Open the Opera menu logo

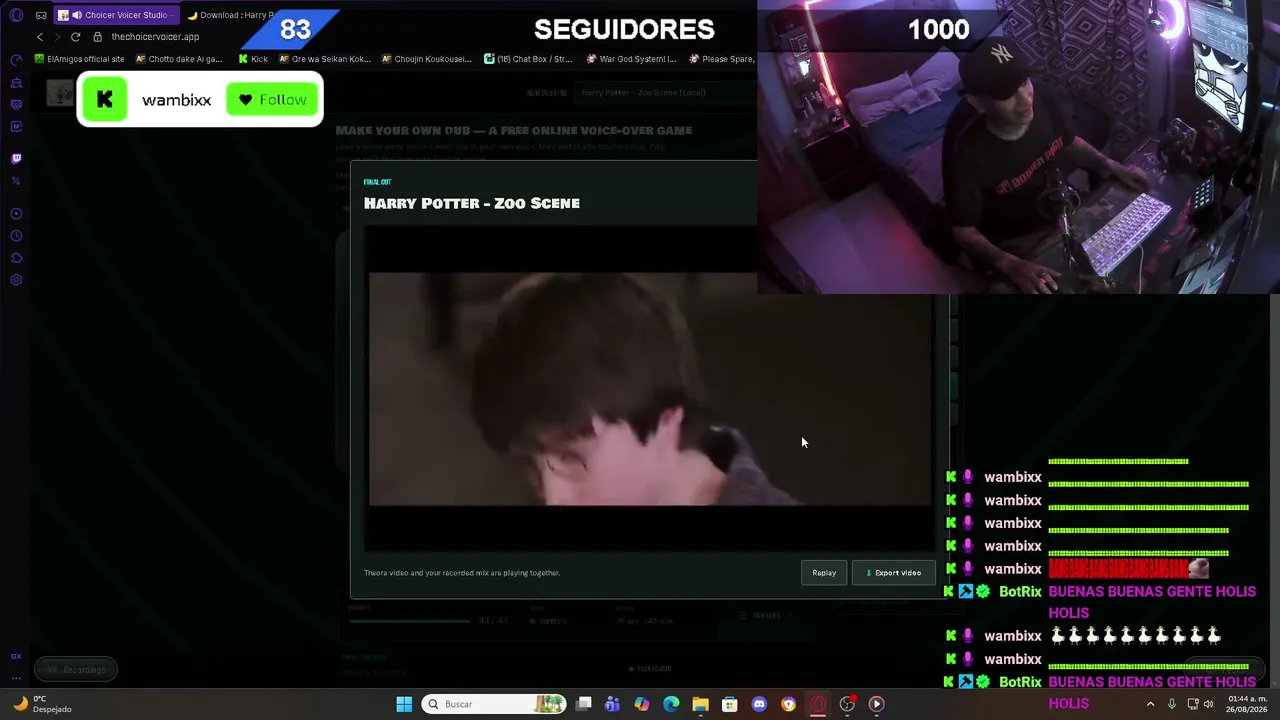click(x=16, y=15)
